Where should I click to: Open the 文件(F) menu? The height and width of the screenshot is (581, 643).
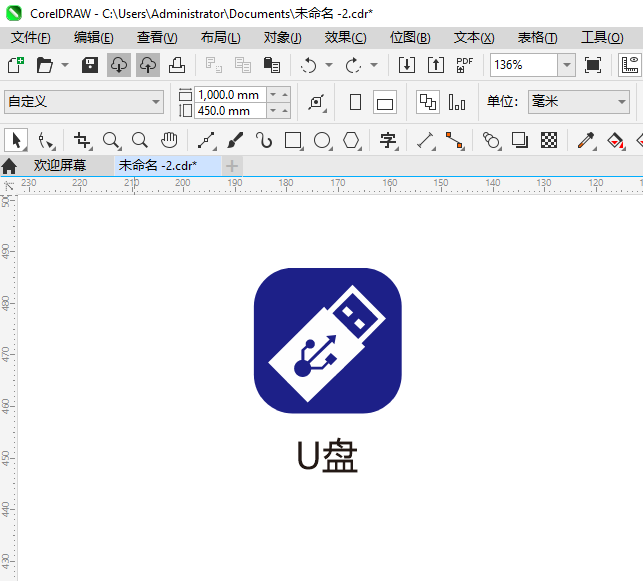pos(31,38)
